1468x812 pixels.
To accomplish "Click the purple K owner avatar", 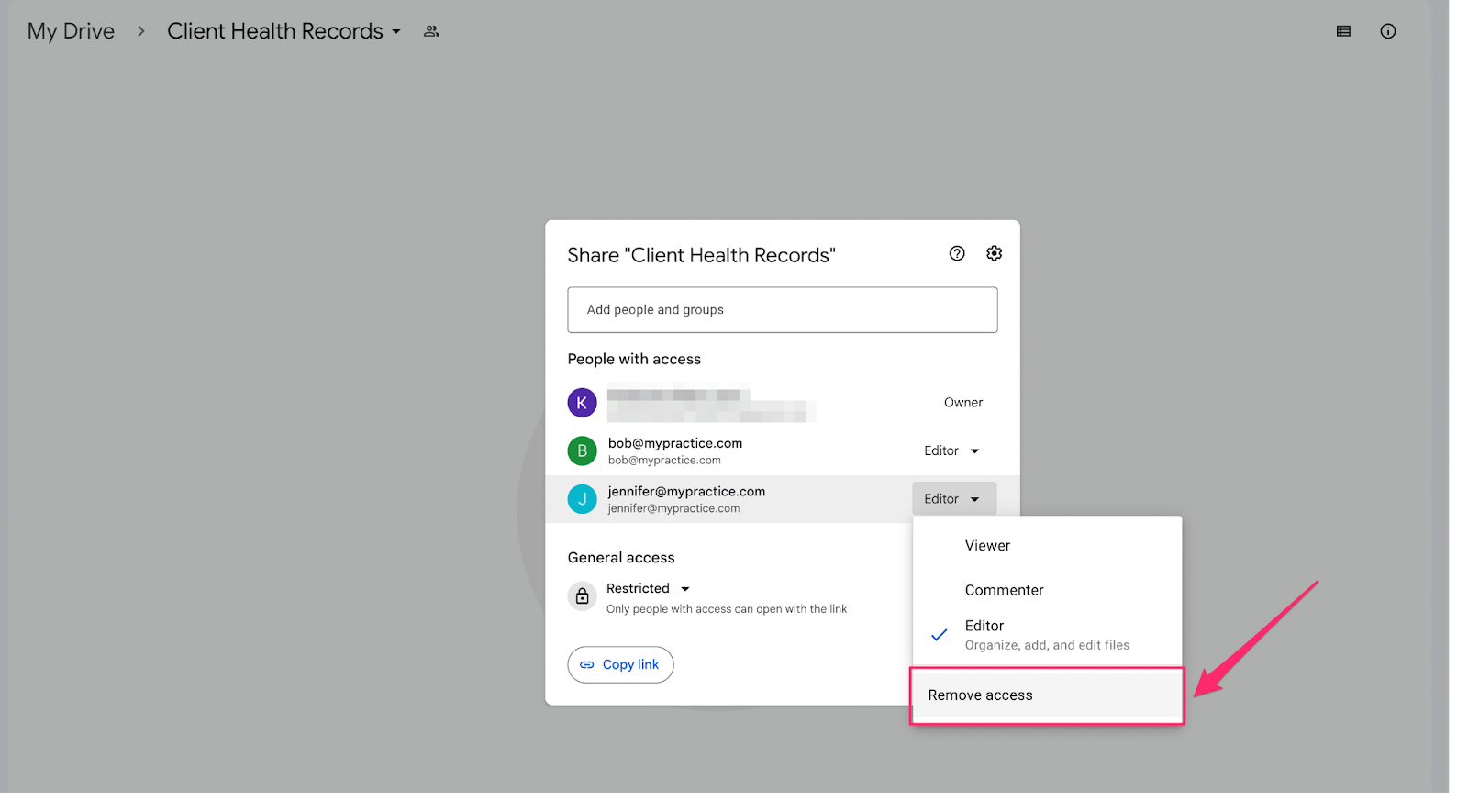I will point(582,403).
